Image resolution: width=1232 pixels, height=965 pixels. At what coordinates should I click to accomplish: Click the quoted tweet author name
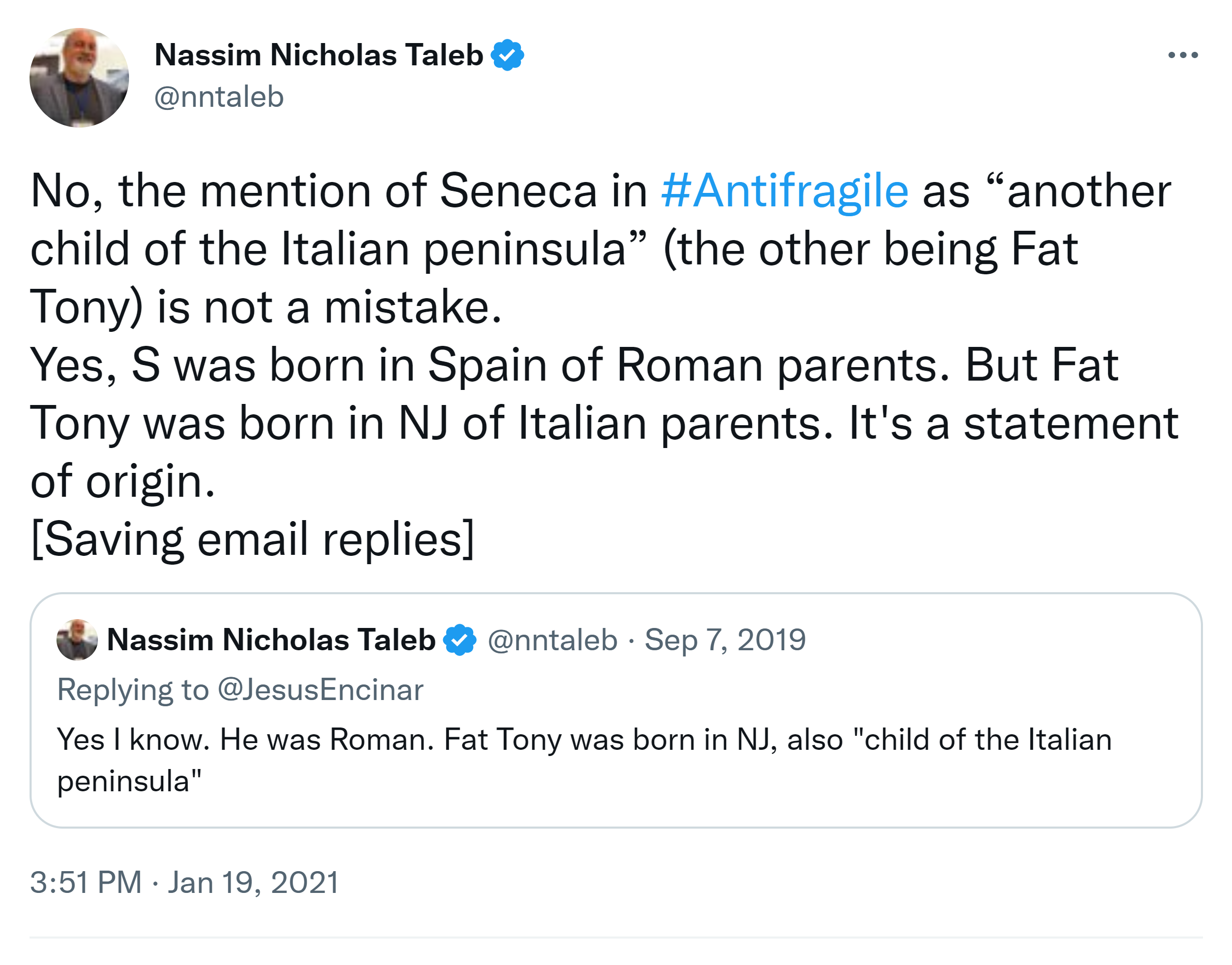pyautogui.click(x=271, y=639)
